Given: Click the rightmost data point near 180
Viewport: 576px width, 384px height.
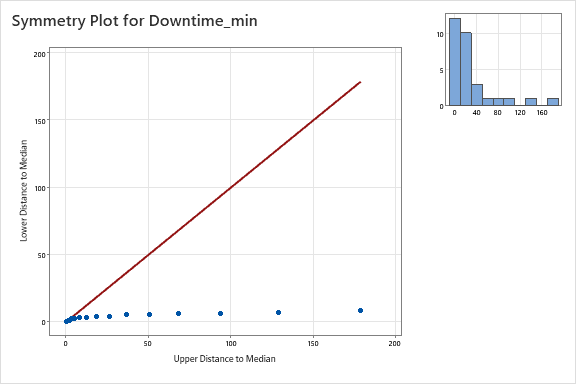Looking at the screenshot, I should (360, 311).
